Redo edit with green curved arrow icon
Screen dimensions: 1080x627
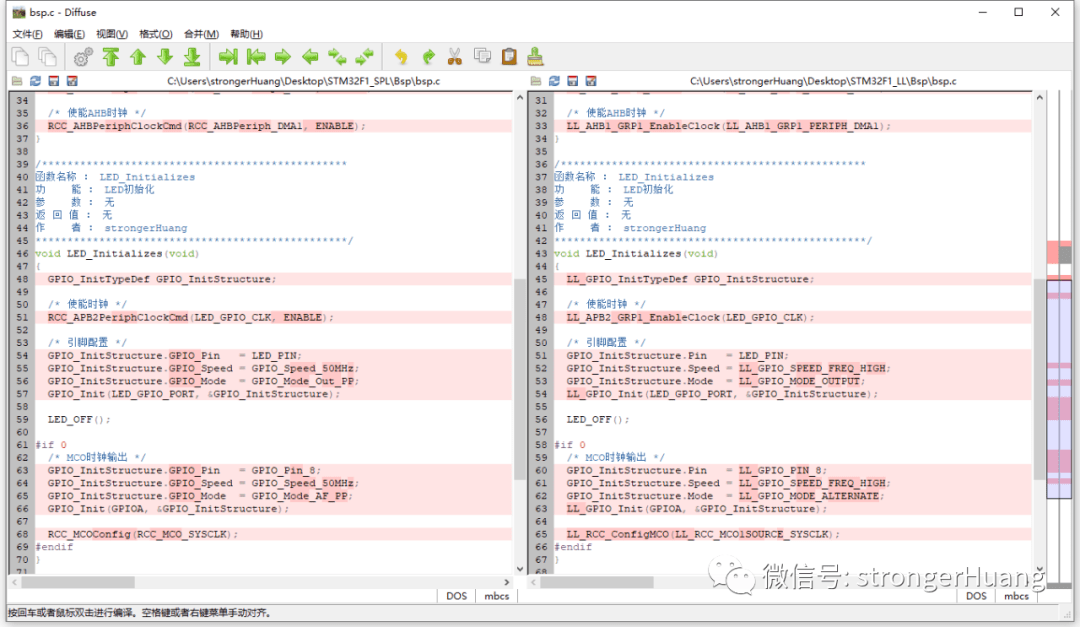pos(428,56)
